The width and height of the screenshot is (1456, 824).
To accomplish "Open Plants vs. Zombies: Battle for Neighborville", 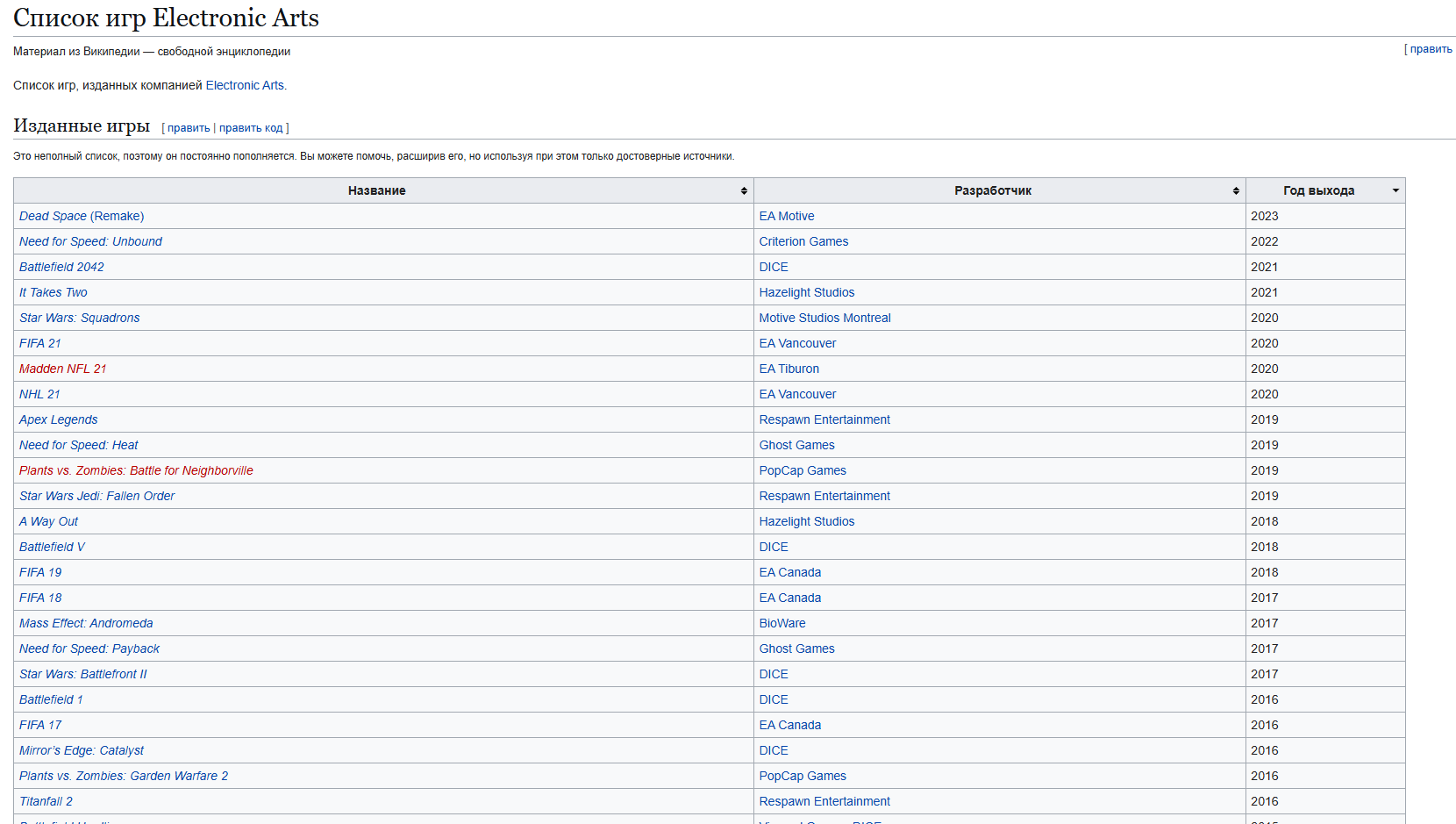I will (136, 470).
